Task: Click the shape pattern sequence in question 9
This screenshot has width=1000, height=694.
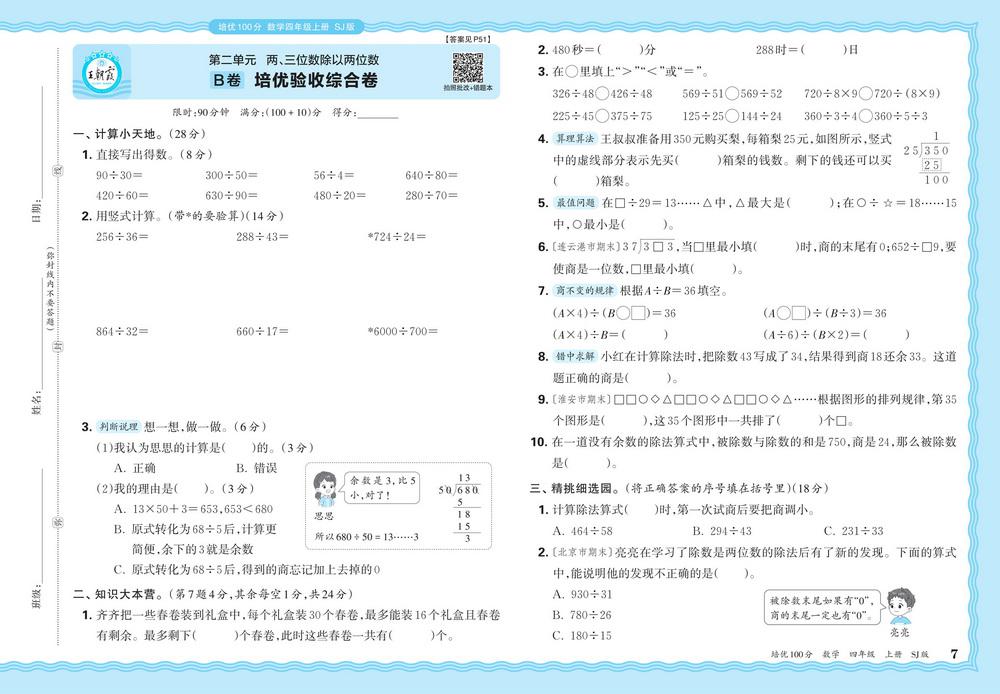Action: tap(702, 400)
